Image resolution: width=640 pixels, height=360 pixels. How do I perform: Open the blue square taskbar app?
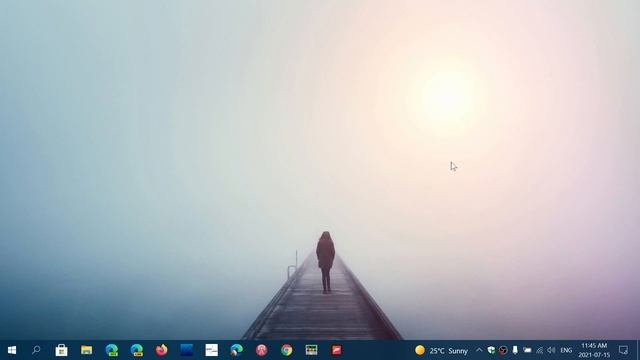click(x=187, y=350)
